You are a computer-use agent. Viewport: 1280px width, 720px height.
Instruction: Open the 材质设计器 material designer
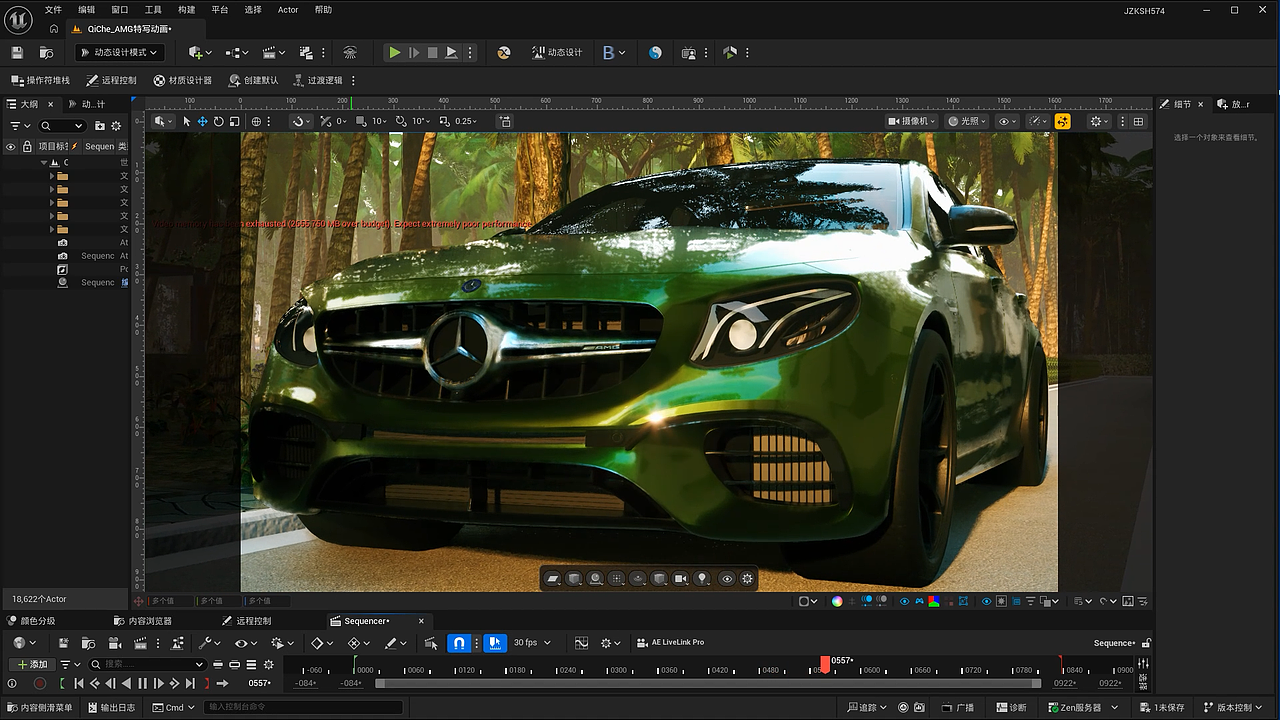click(183, 80)
